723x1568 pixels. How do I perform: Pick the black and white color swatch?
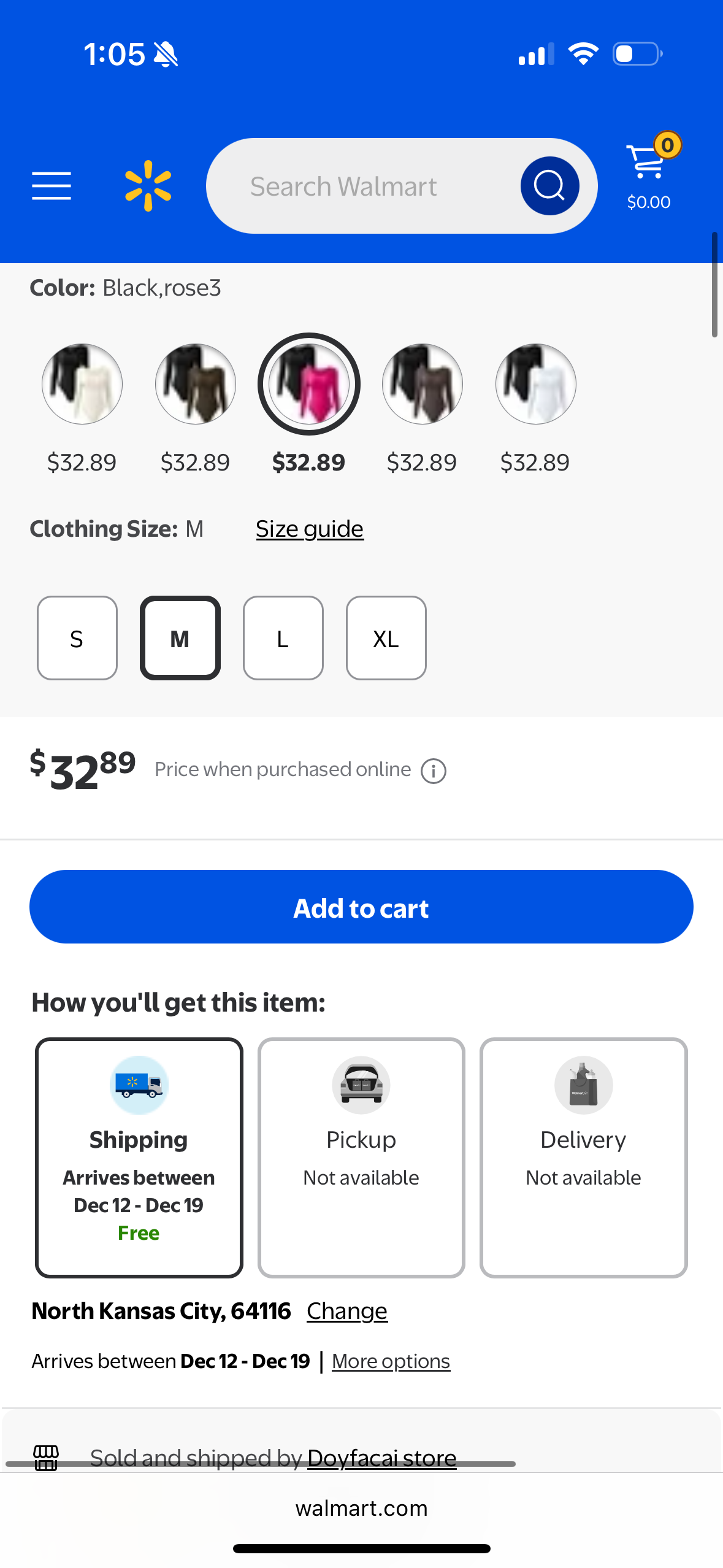(82, 384)
